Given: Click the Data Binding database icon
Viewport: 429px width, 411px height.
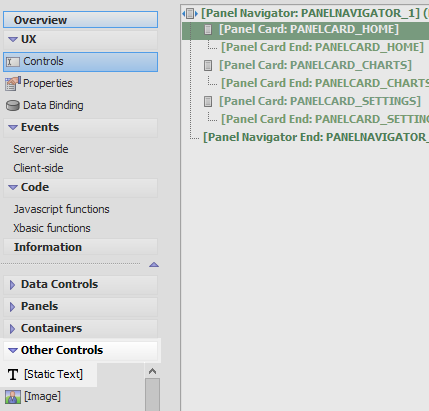Looking at the screenshot, I should pyautogui.click(x=13, y=105).
